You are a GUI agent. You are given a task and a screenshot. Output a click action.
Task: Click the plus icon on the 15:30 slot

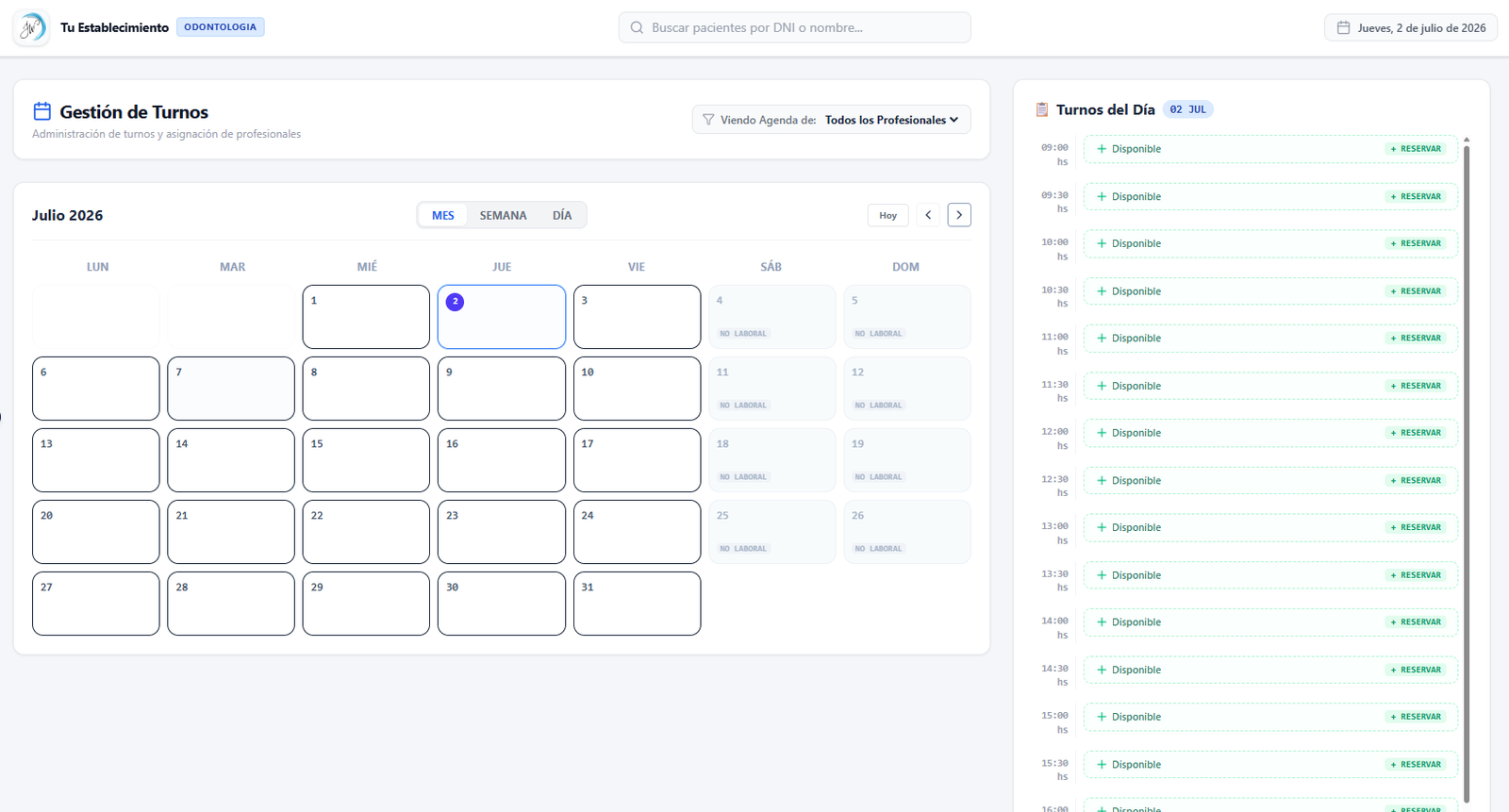[1102, 765]
